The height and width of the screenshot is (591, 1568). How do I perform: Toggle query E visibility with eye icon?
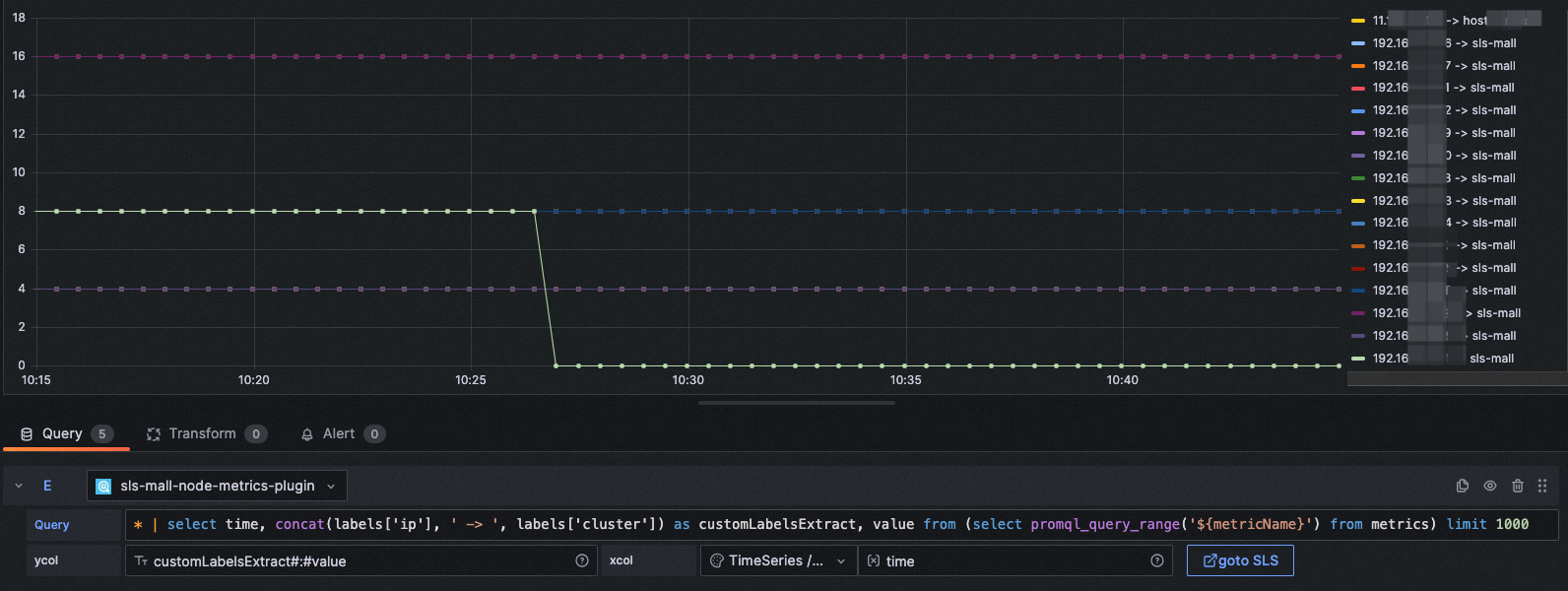pyautogui.click(x=1490, y=486)
